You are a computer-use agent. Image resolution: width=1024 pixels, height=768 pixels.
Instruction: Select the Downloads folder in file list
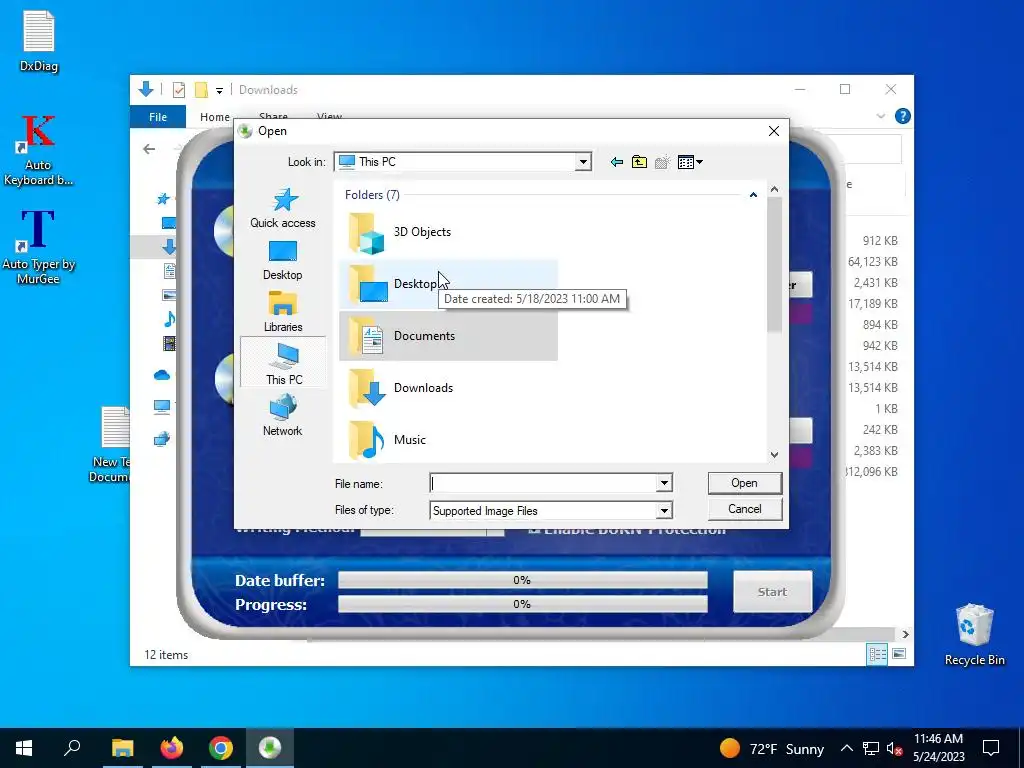tap(448, 388)
